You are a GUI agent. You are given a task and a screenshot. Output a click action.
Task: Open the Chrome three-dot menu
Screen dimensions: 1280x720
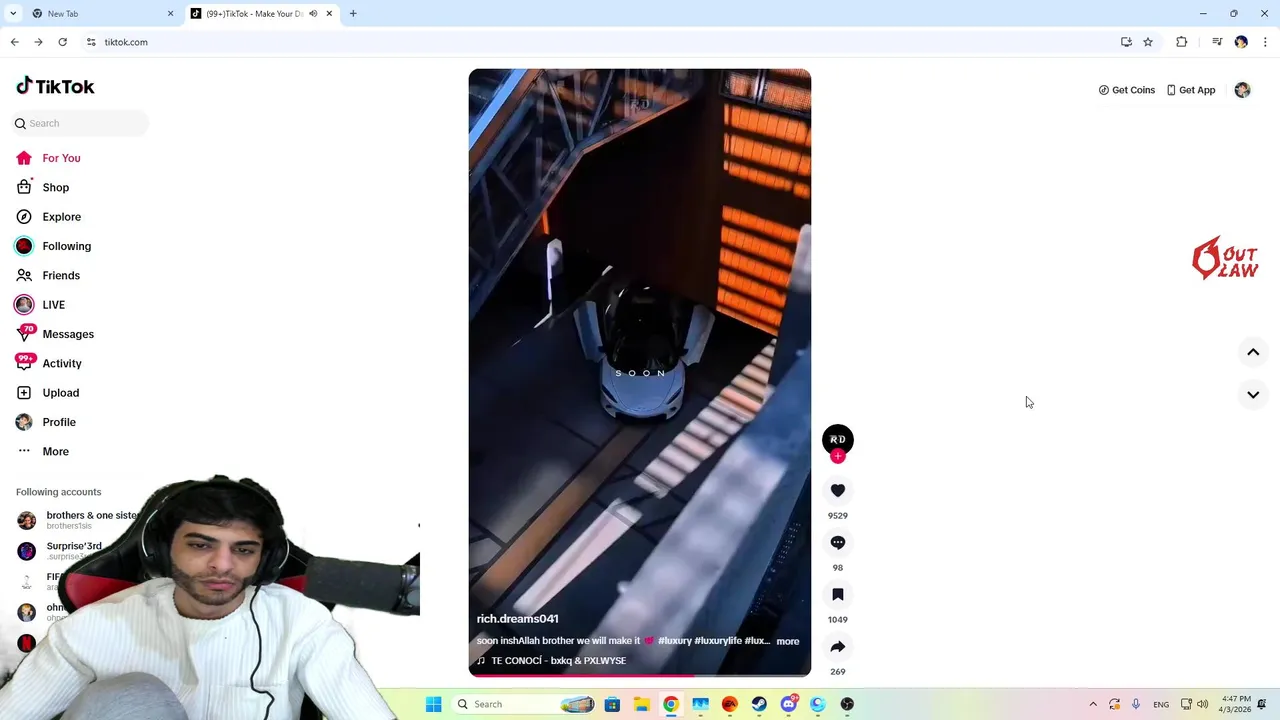pyautogui.click(x=1265, y=42)
